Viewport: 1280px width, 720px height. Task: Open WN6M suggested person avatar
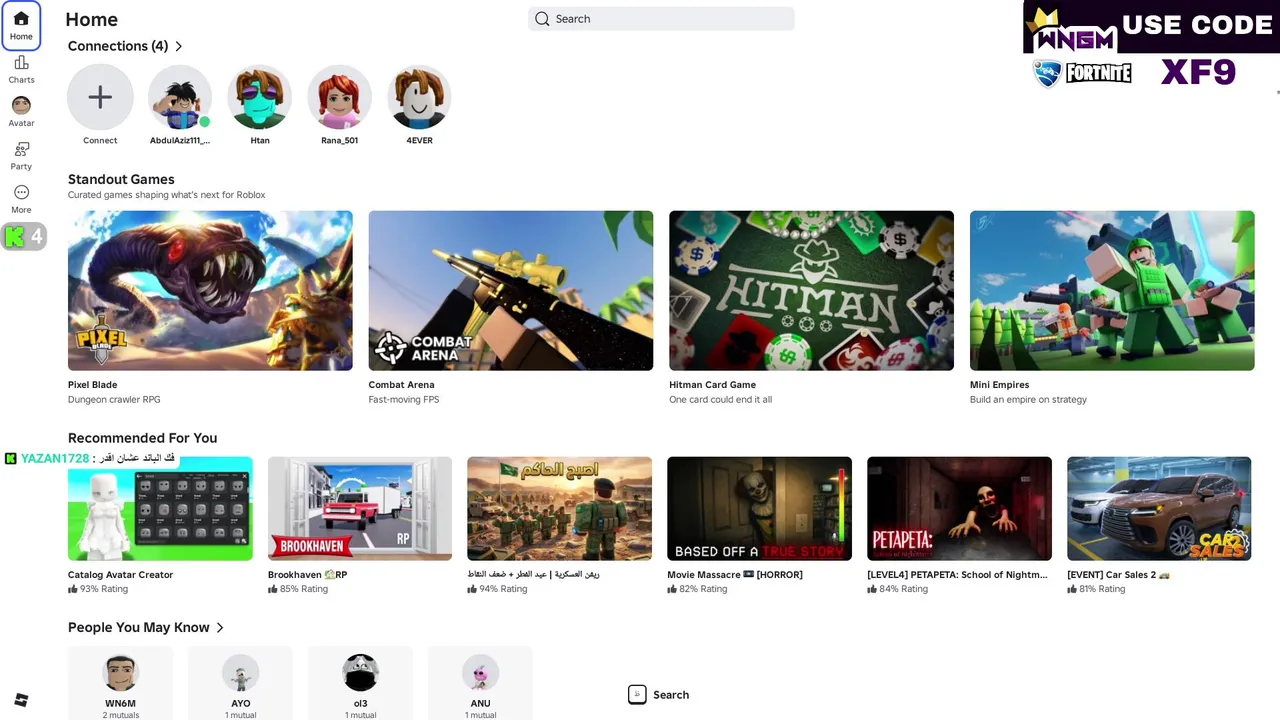coord(120,673)
